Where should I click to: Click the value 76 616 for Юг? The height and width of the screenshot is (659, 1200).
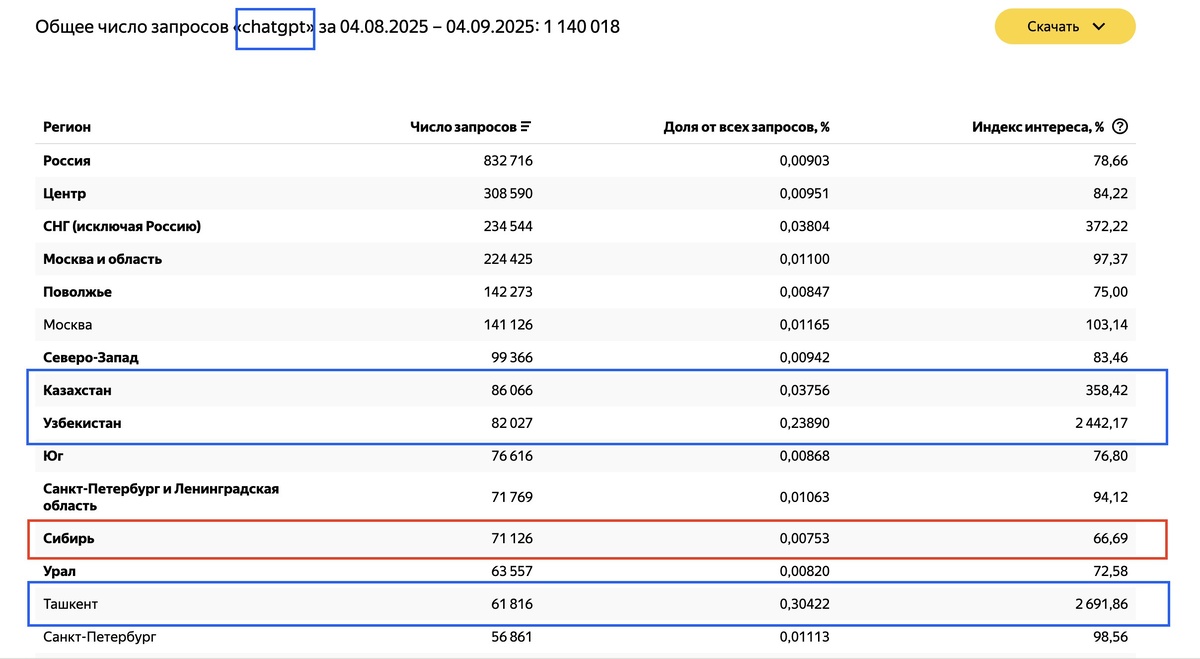click(512, 456)
